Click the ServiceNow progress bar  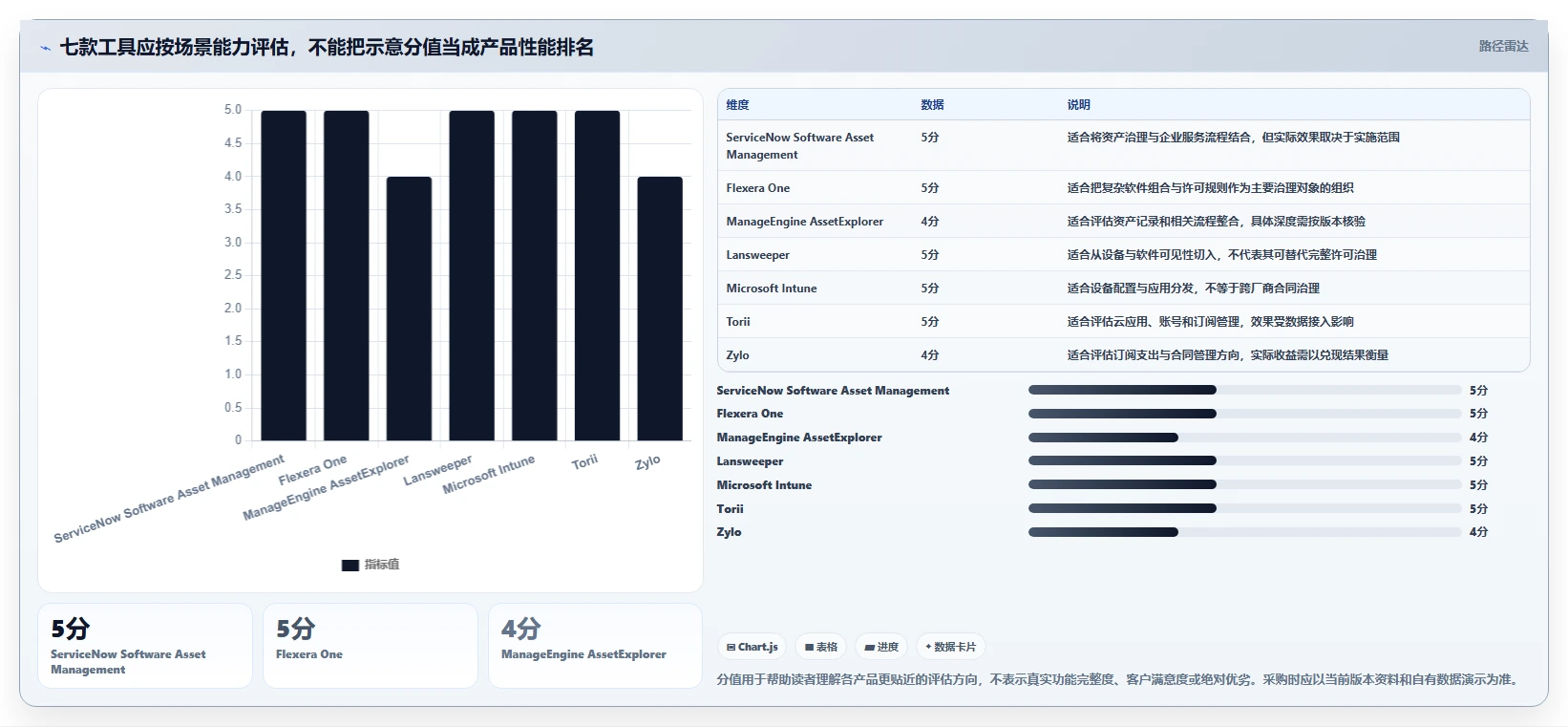[1245, 390]
